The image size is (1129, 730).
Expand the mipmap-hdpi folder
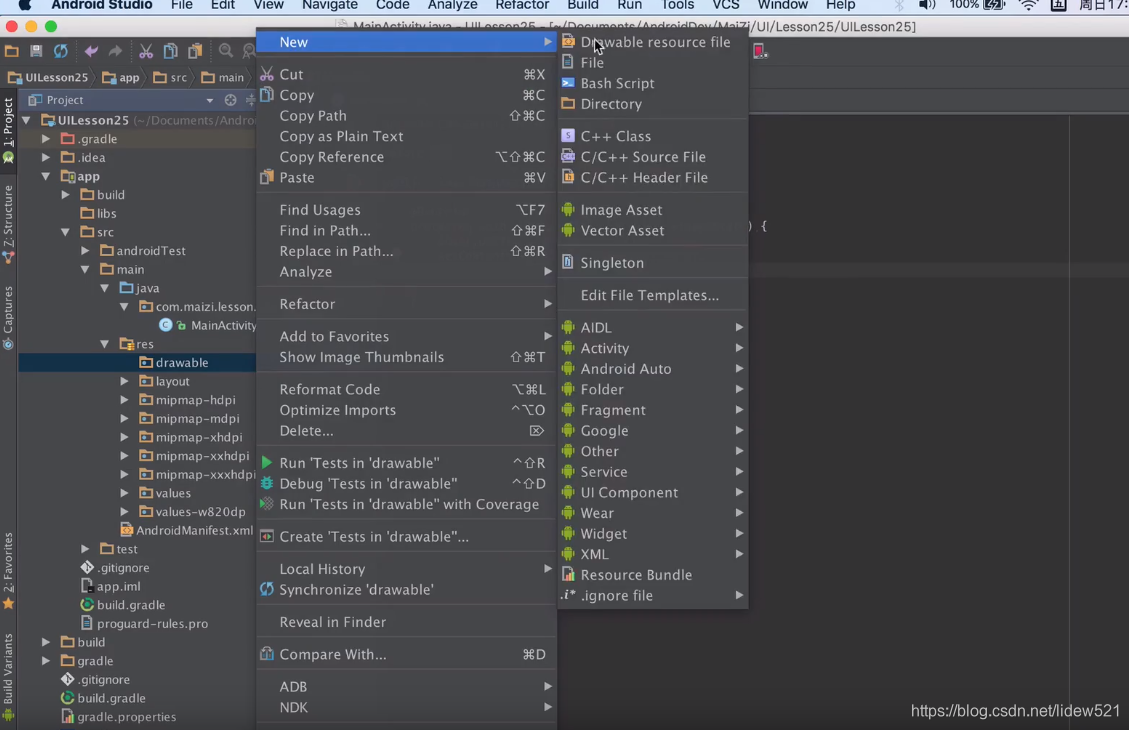pyautogui.click(x=125, y=400)
